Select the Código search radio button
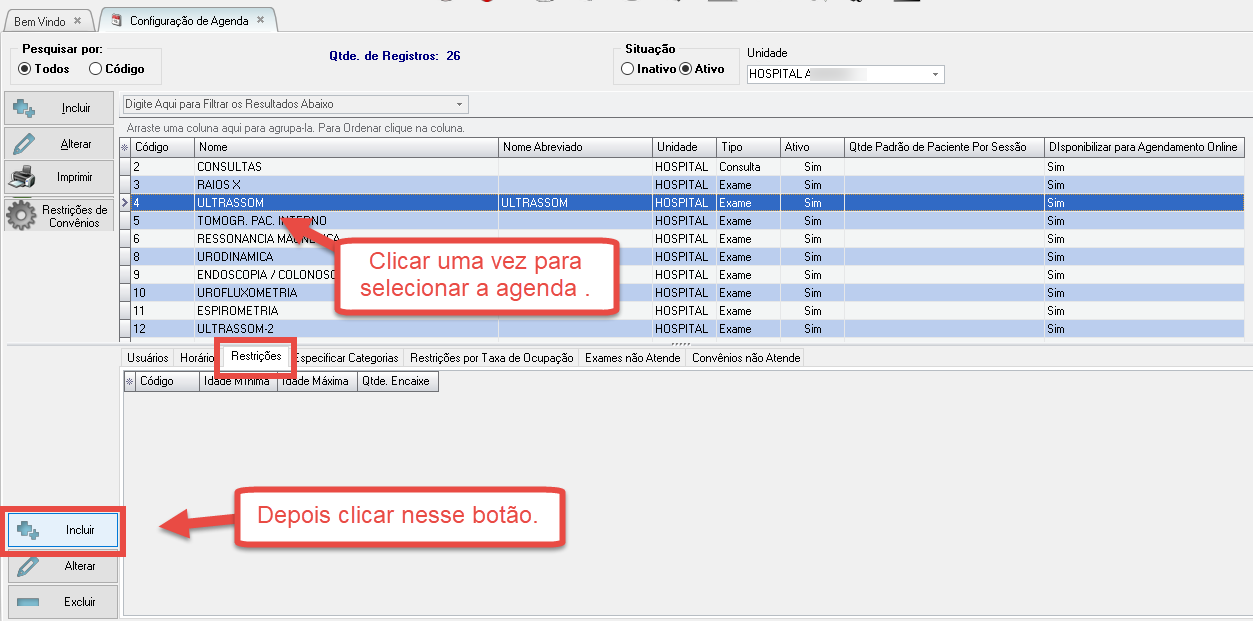The width and height of the screenshot is (1253, 621). pyautogui.click(x=96, y=69)
